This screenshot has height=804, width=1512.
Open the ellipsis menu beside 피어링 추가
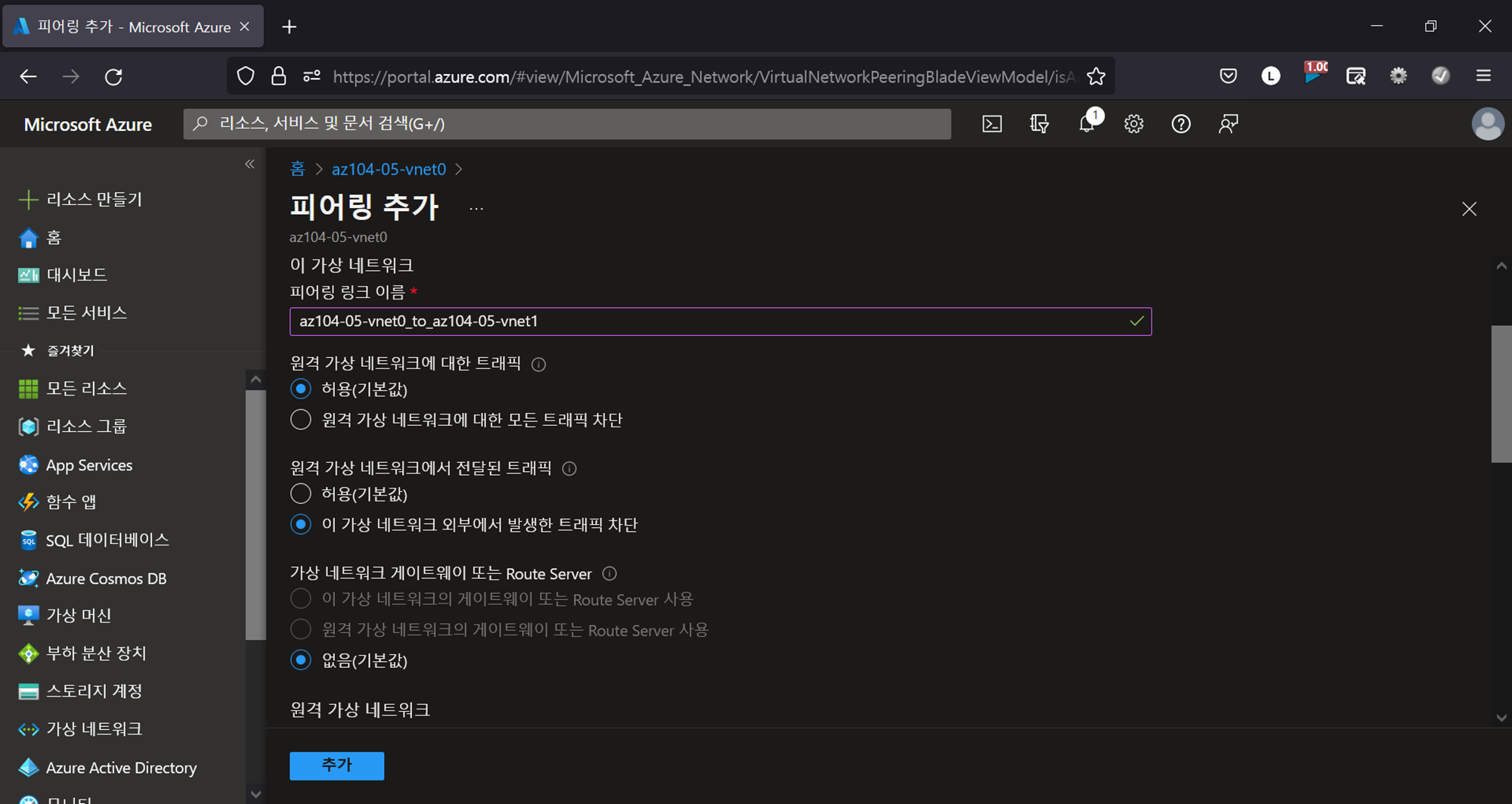coord(476,209)
